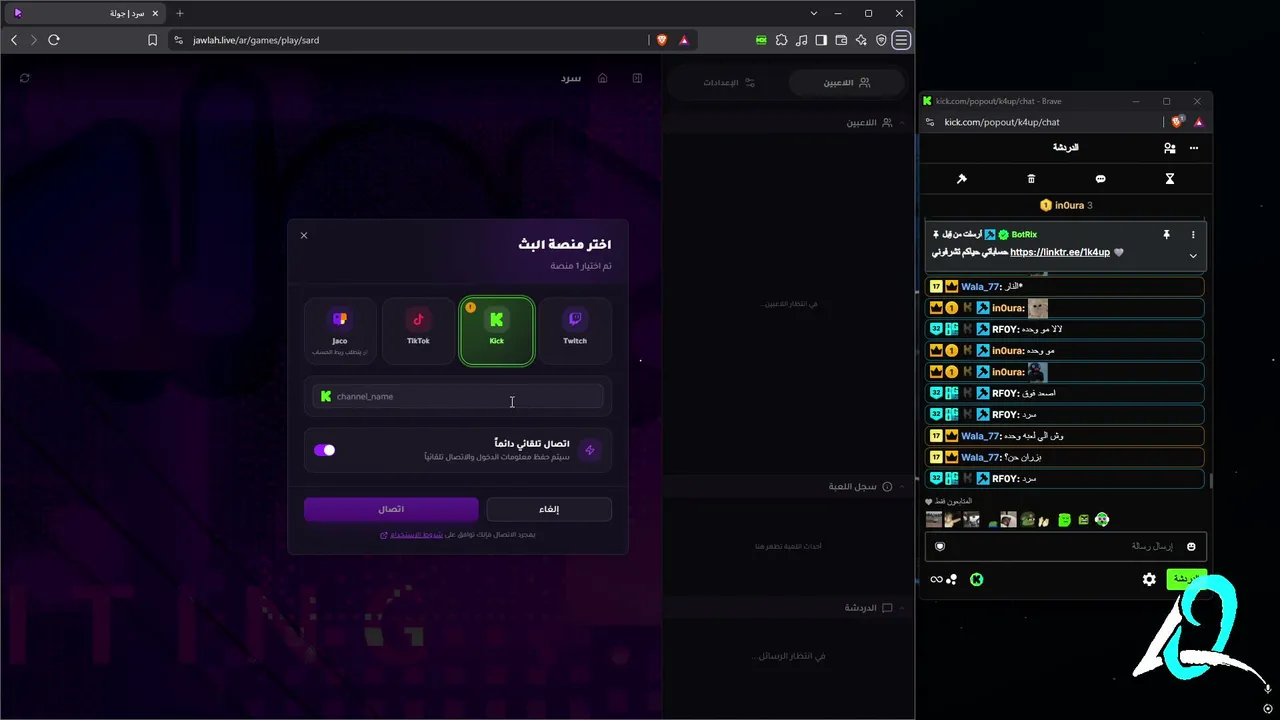Viewport: 1280px width, 720px height.
Task: Open a new browser tab
Action: coord(180,13)
